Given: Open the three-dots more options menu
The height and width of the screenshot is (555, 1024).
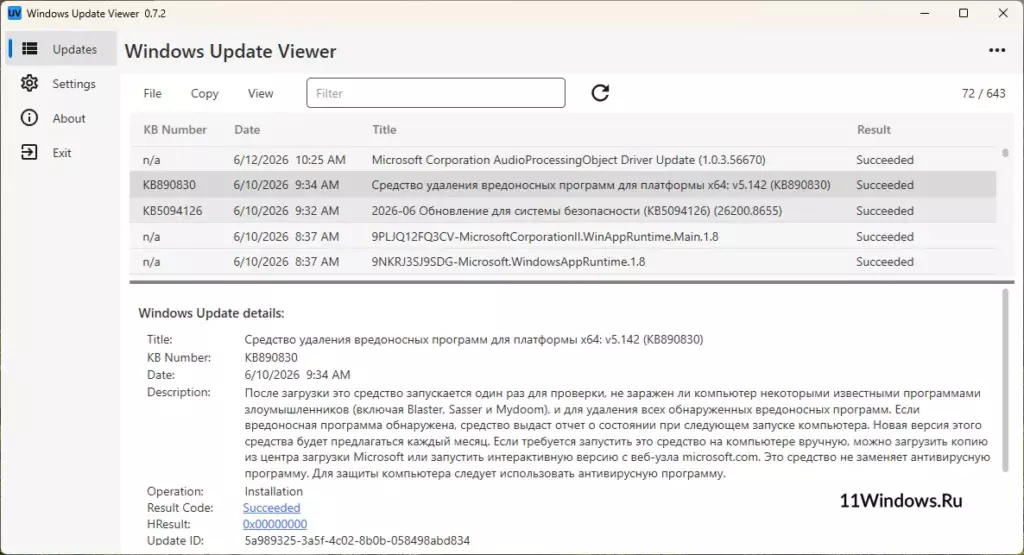Looking at the screenshot, I should coord(997,50).
